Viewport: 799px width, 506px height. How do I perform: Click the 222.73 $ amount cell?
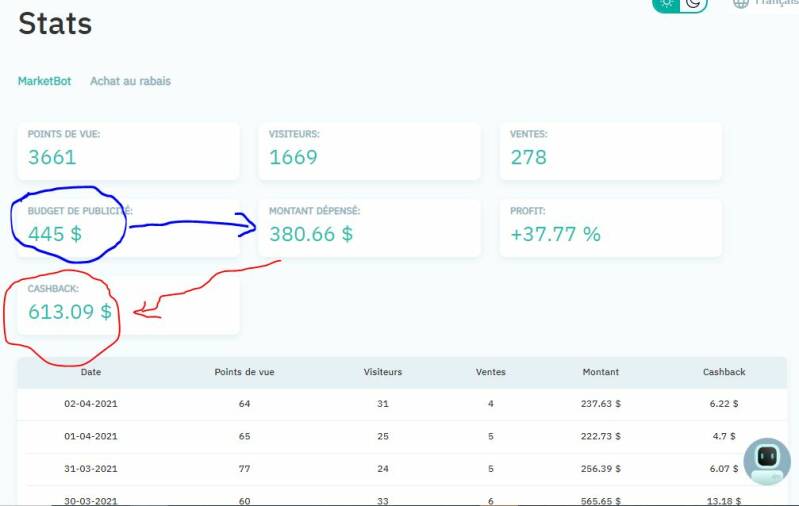click(601, 436)
